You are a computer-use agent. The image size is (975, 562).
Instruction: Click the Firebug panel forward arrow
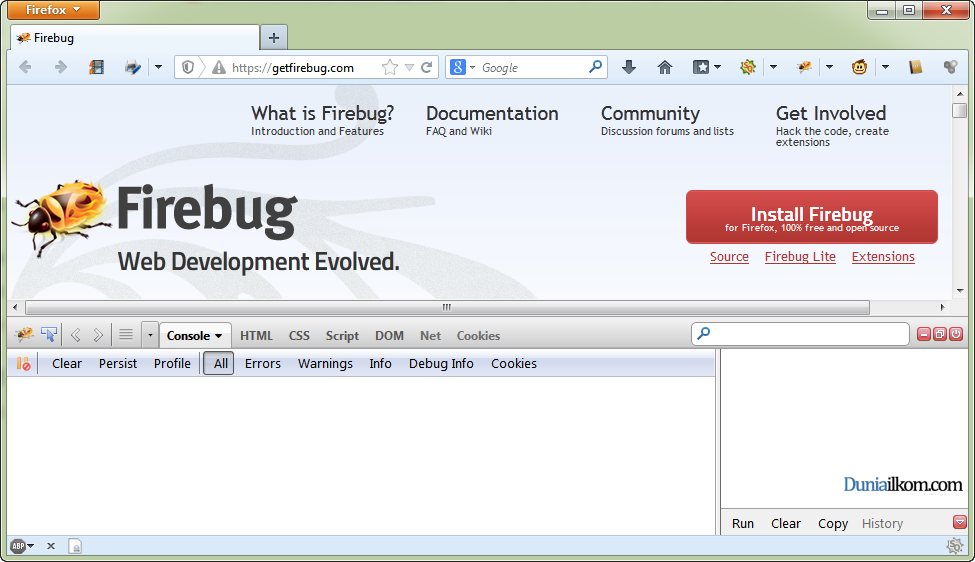[98, 335]
